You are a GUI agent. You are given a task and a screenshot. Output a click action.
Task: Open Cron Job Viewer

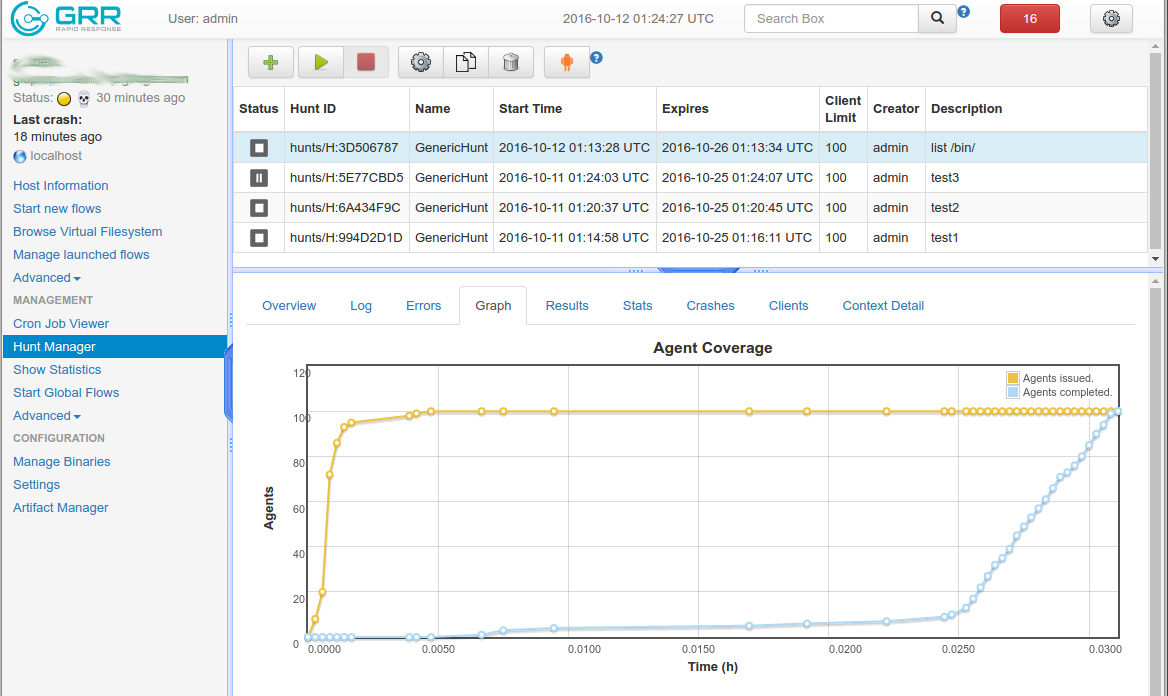[60, 323]
